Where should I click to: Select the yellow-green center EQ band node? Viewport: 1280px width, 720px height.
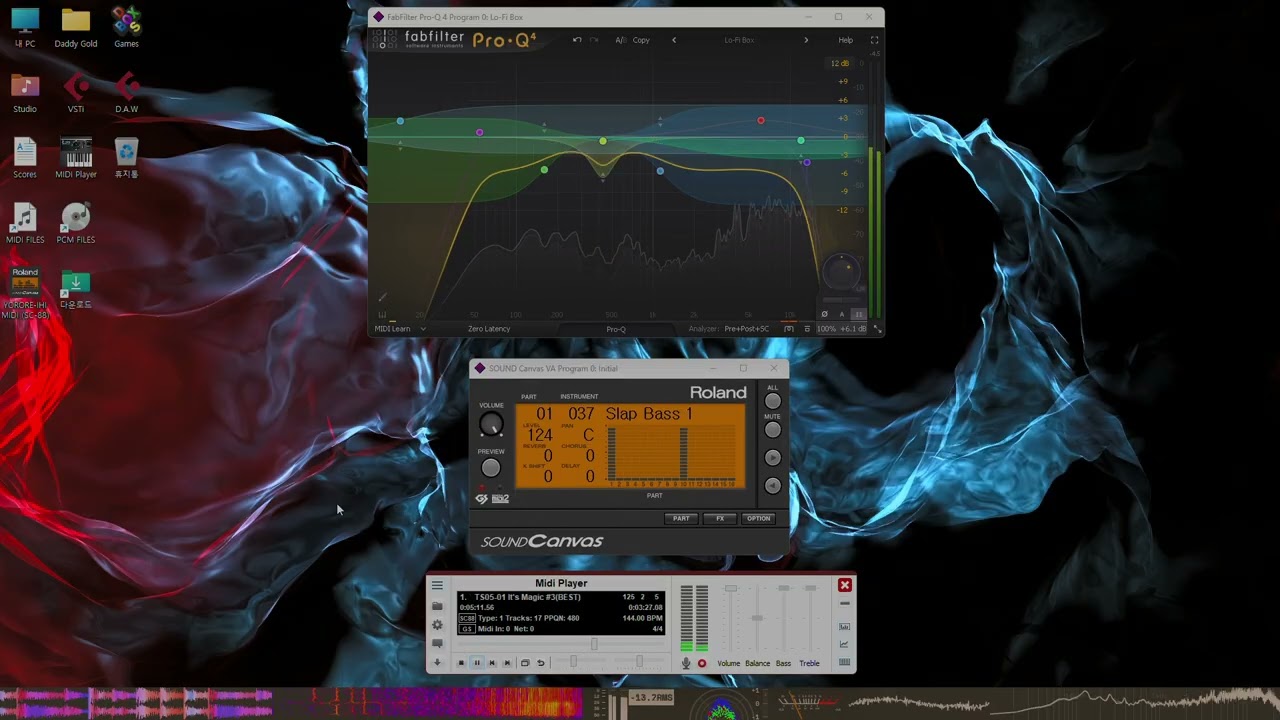(603, 141)
